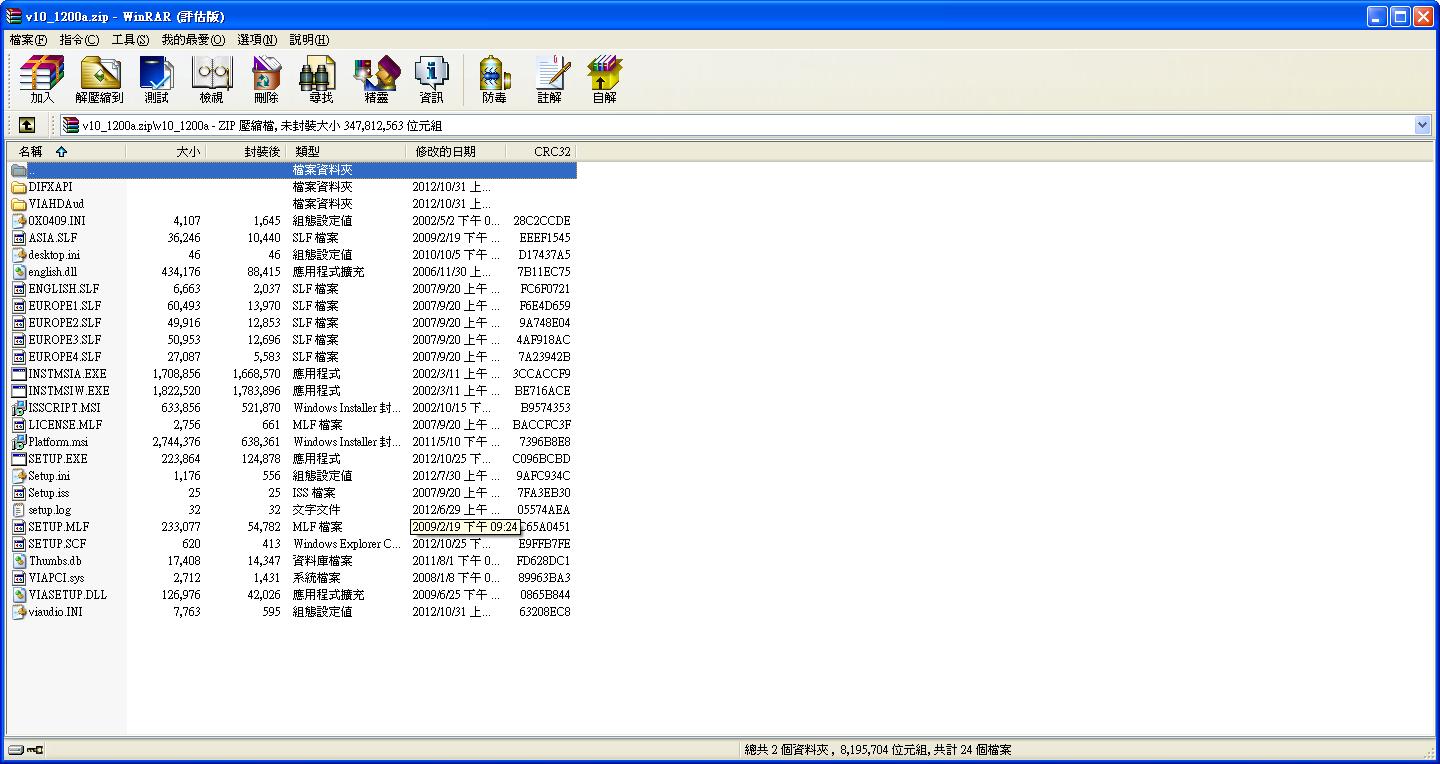Viewport: 1440px width, 764px height.
Task: Click the 解壓縮到 (Extract To) icon
Action: point(99,80)
